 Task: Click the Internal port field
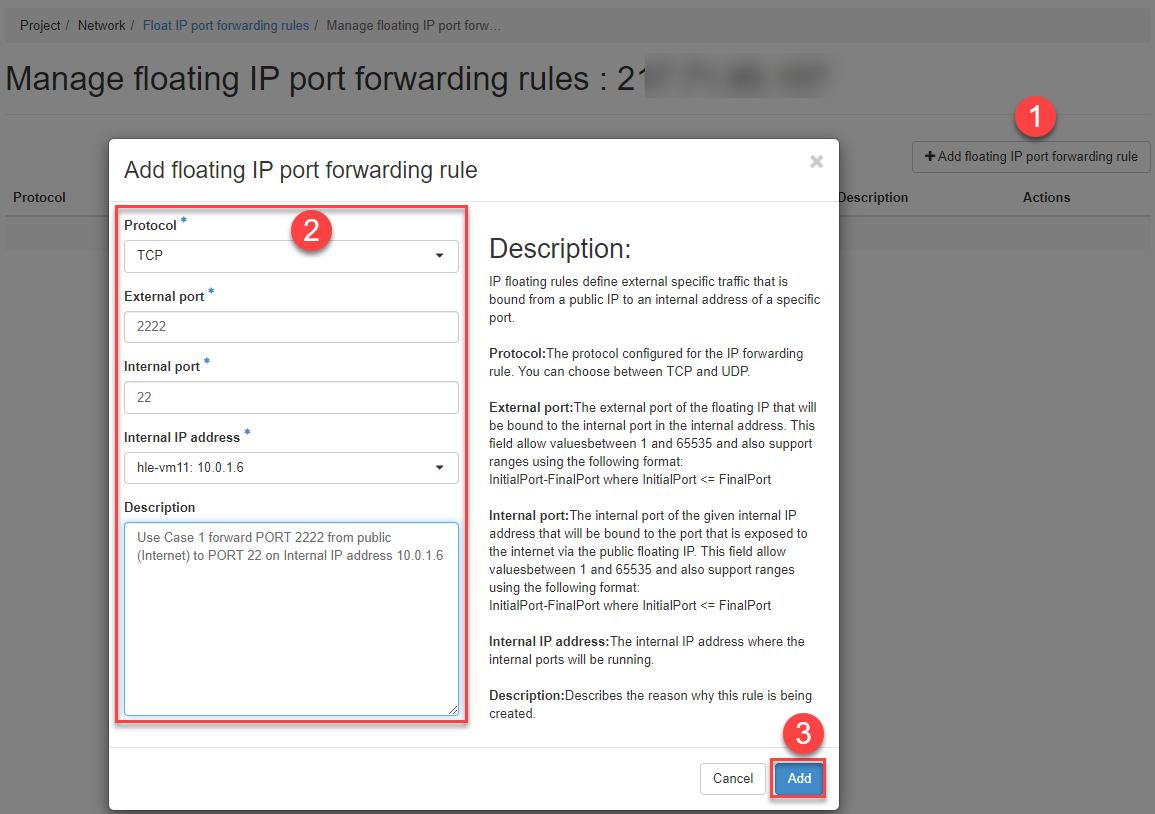pos(291,397)
